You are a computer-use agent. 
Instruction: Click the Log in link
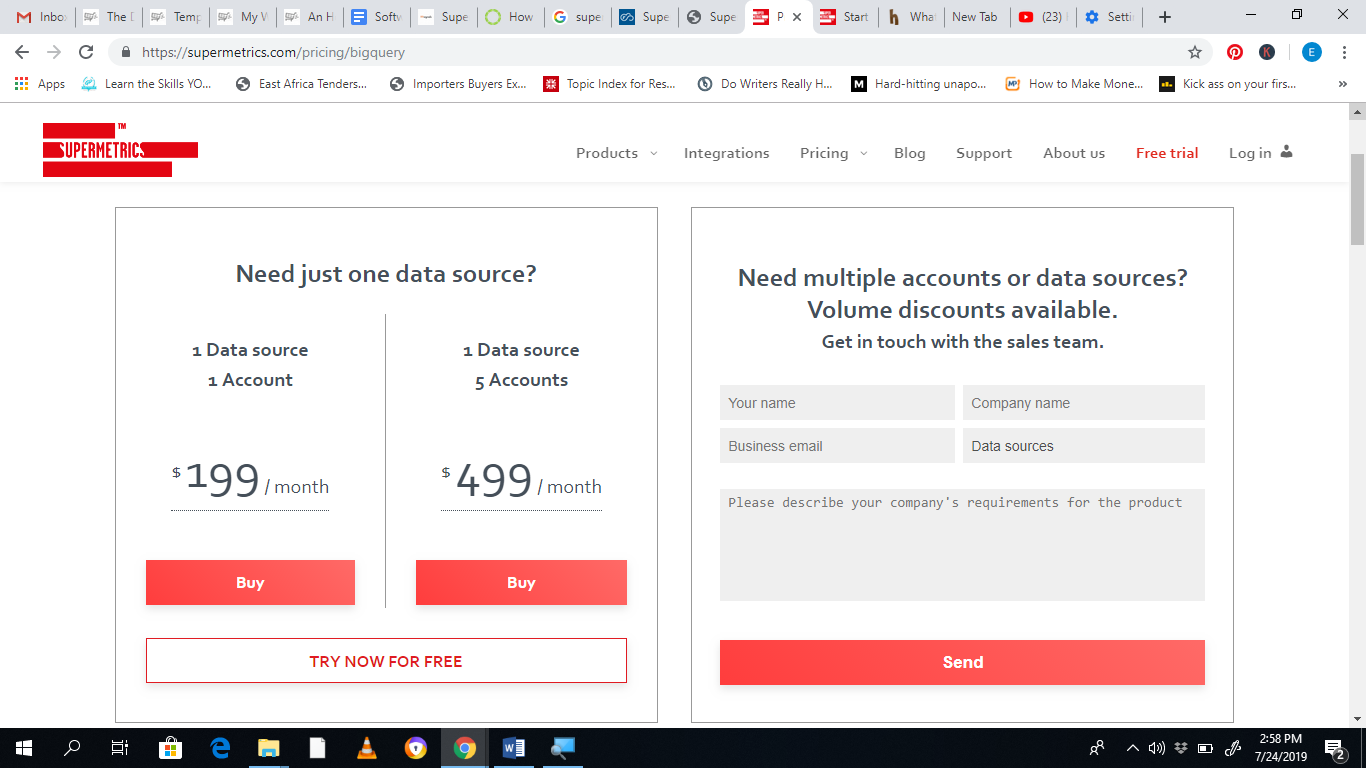pyautogui.click(x=1250, y=153)
